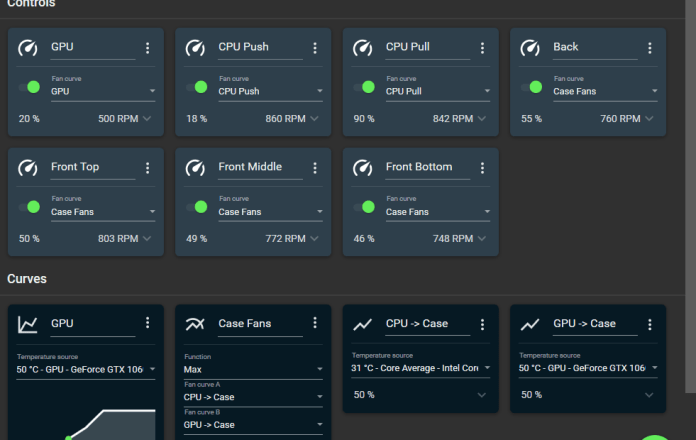Disable the CPU Pull fan control switch
Image resolution: width=696 pixels, height=440 pixels.
pyautogui.click(x=365, y=87)
